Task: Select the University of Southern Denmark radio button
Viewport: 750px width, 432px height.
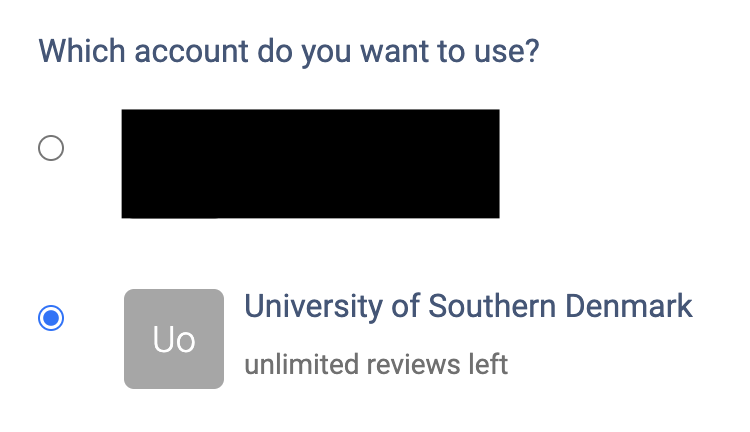Action: point(50,319)
